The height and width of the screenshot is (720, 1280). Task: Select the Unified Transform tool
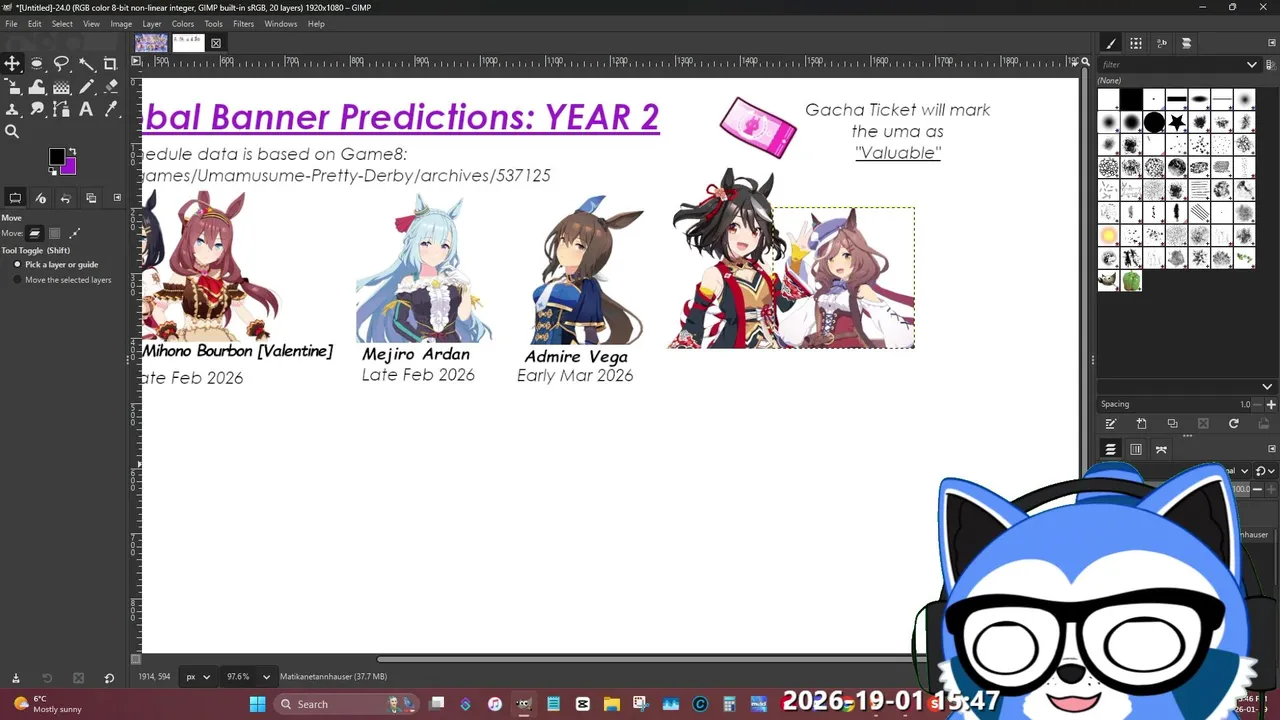coord(12,87)
